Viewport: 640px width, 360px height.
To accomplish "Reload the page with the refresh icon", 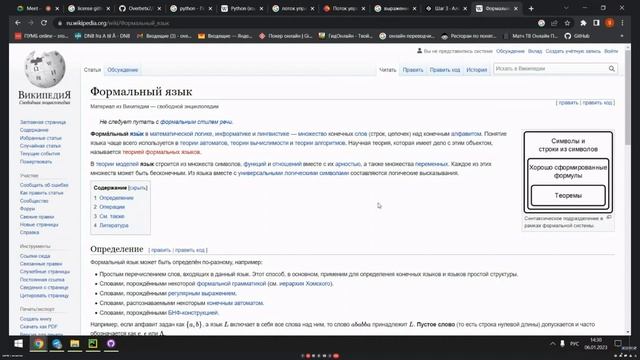I will tap(44, 23).
